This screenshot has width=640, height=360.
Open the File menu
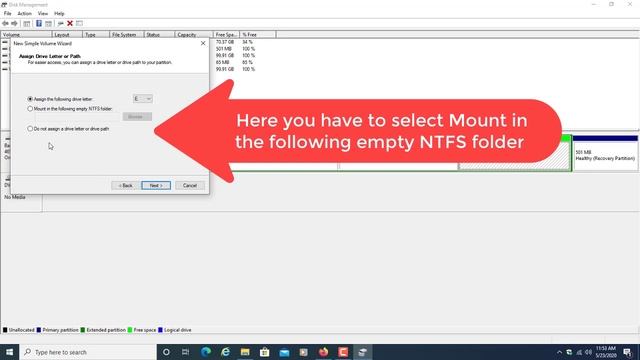pos(8,13)
